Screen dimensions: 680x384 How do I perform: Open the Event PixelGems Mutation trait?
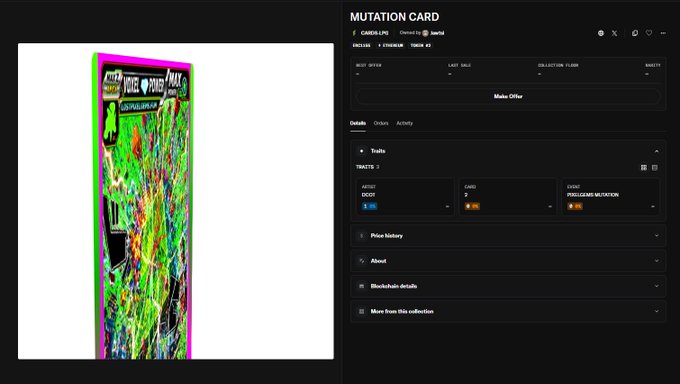click(x=611, y=197)
